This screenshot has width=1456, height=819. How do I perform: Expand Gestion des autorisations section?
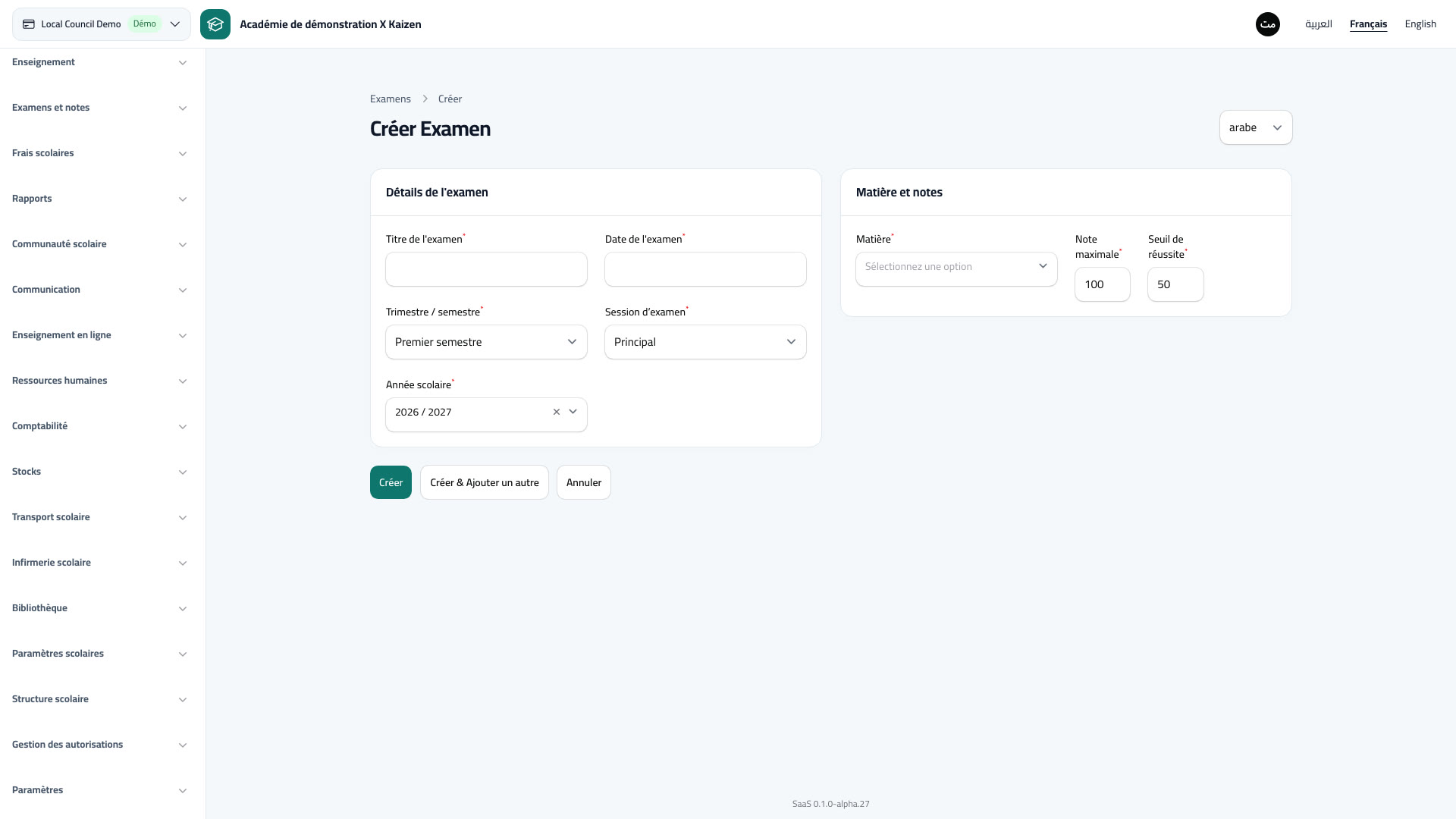(99, 745)
